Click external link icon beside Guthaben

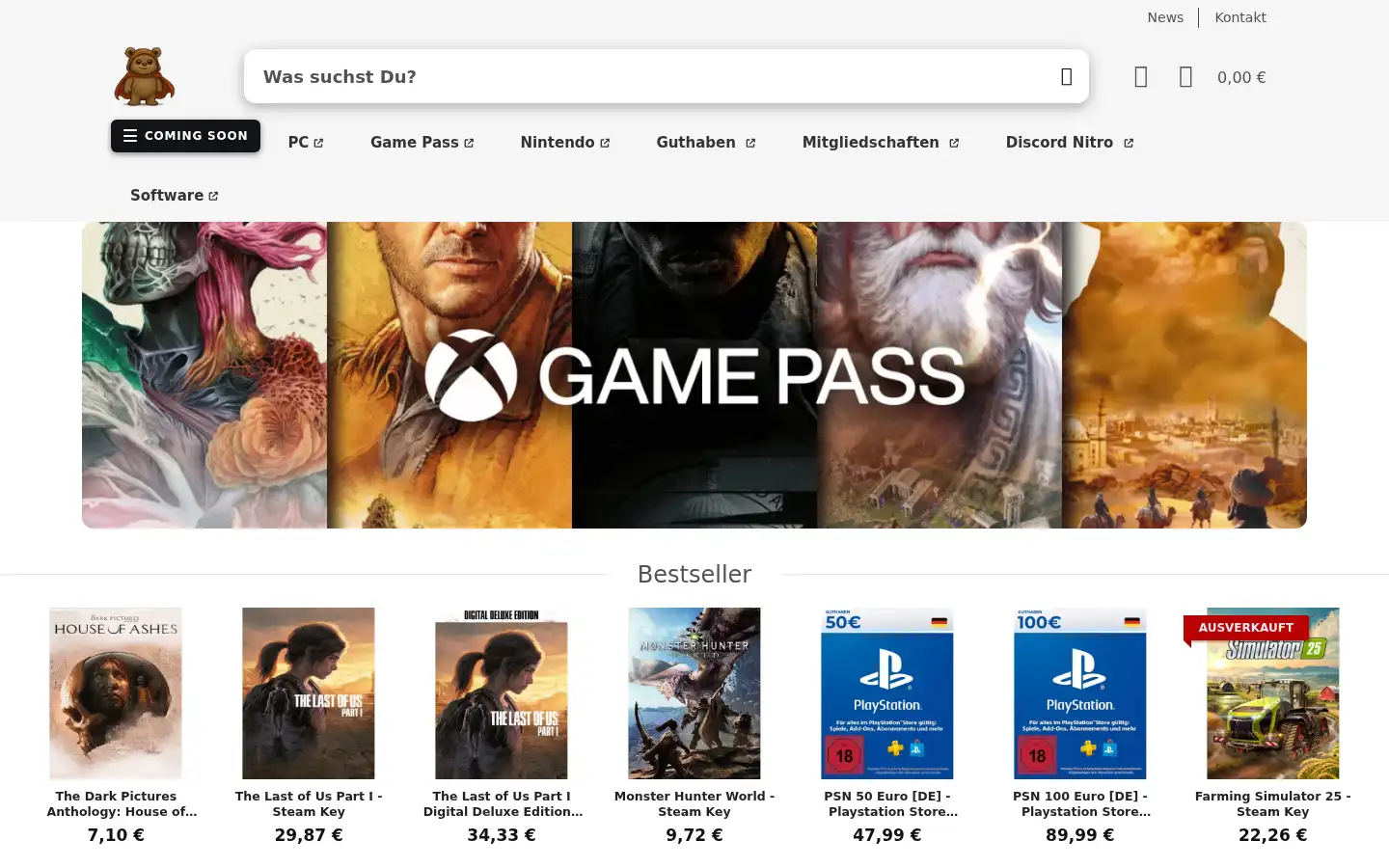click(x=750, y=143)
